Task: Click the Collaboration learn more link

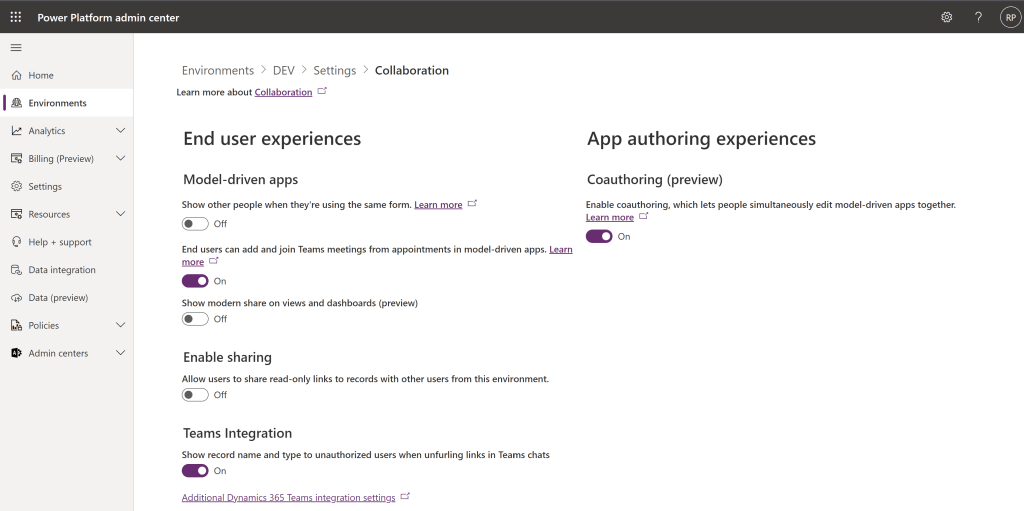Action: (283, 92)
